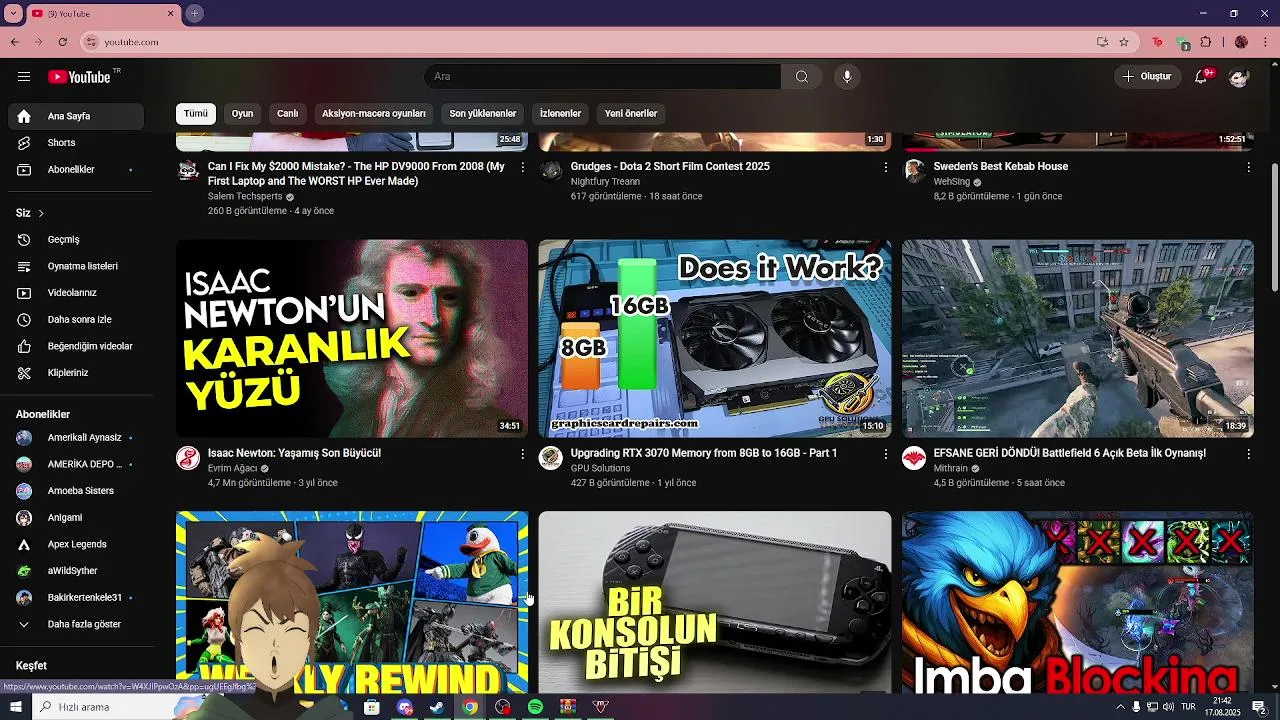The image size is (1280, 720).
Task: Select the İzlenenler chip
Action: 560,113
